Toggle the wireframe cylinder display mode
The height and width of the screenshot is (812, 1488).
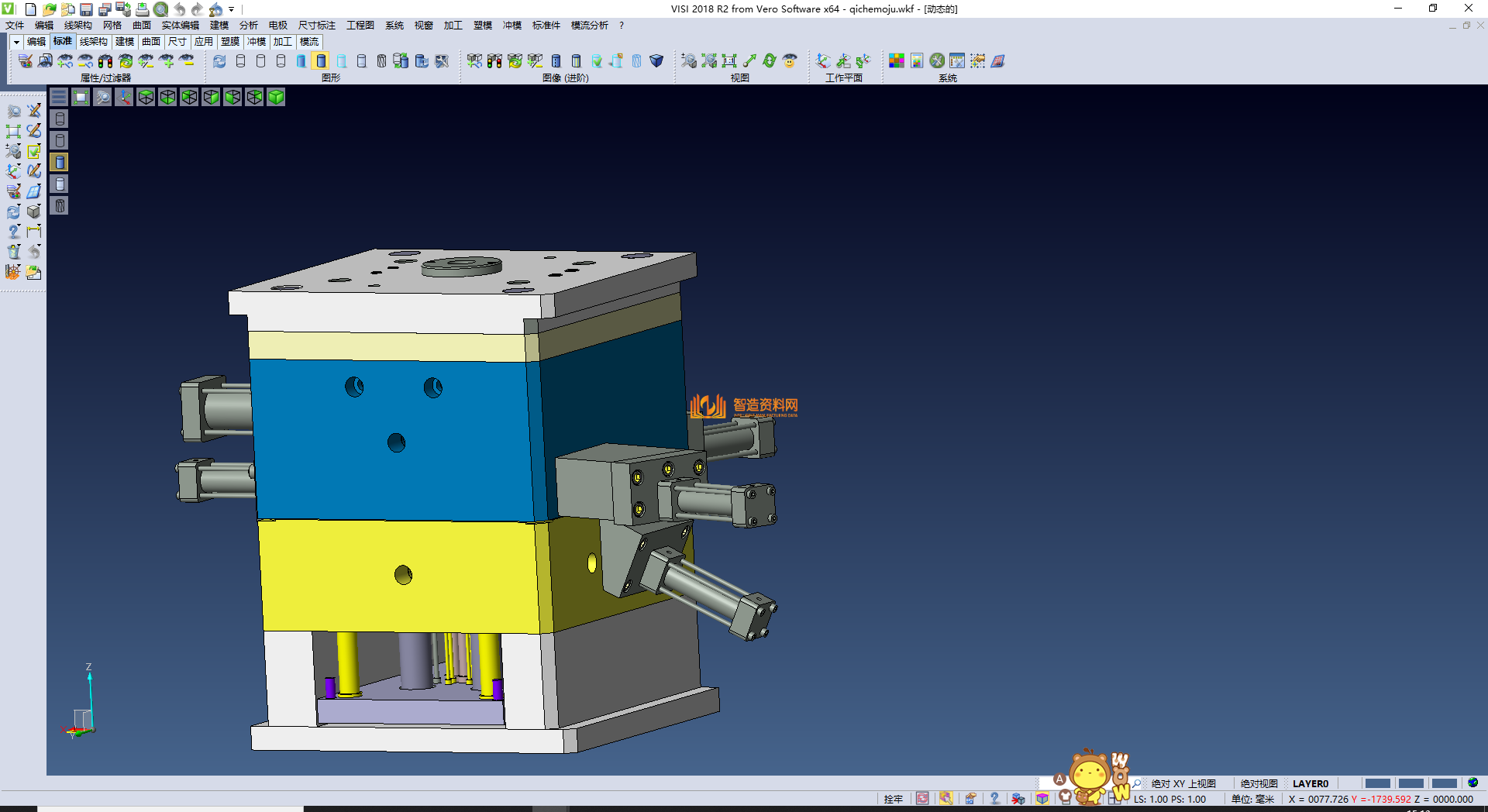click(240, 61)
